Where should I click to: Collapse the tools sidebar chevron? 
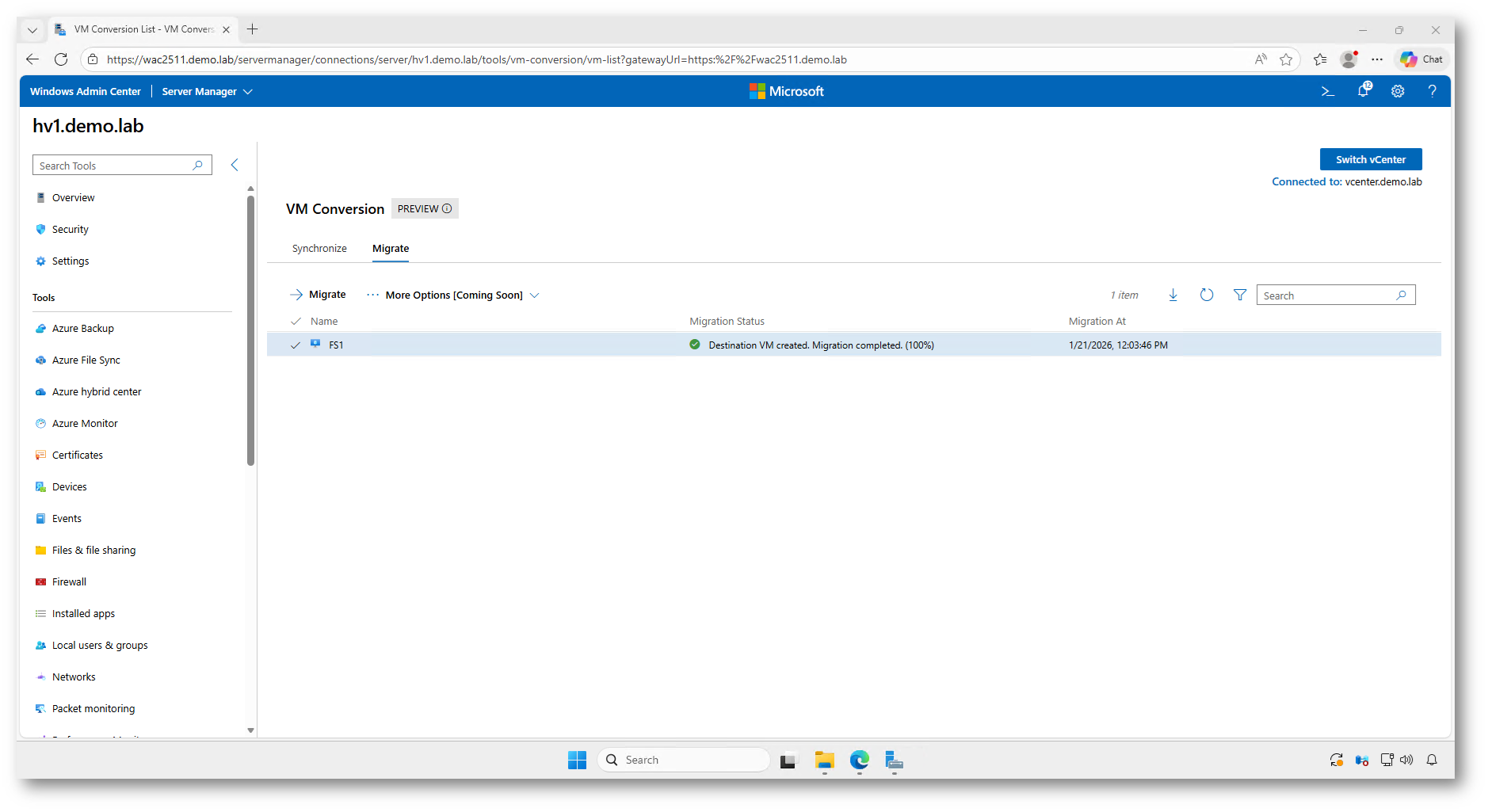tap(235, 165)
